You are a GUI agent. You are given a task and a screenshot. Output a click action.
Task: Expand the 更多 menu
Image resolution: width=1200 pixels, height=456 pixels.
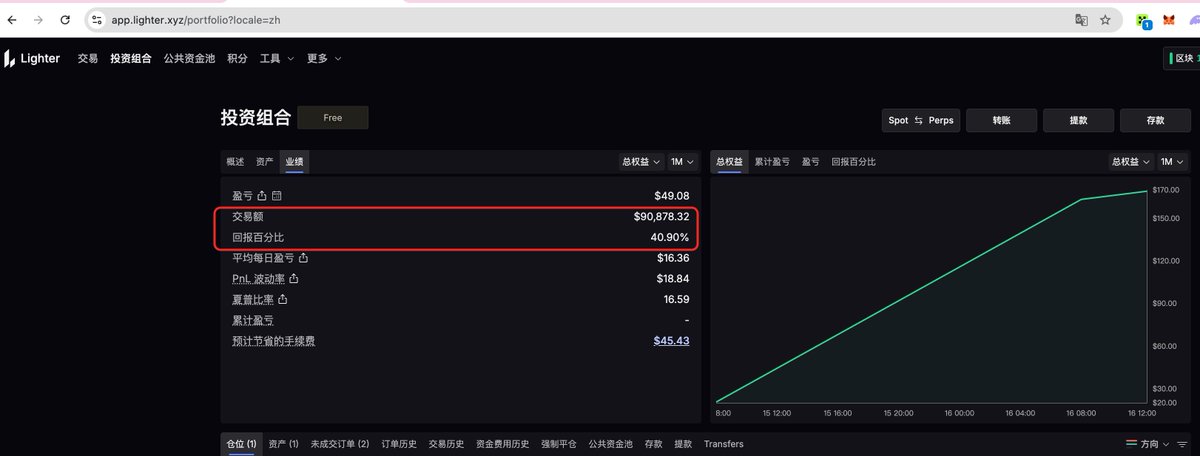(x=324, y=59)
